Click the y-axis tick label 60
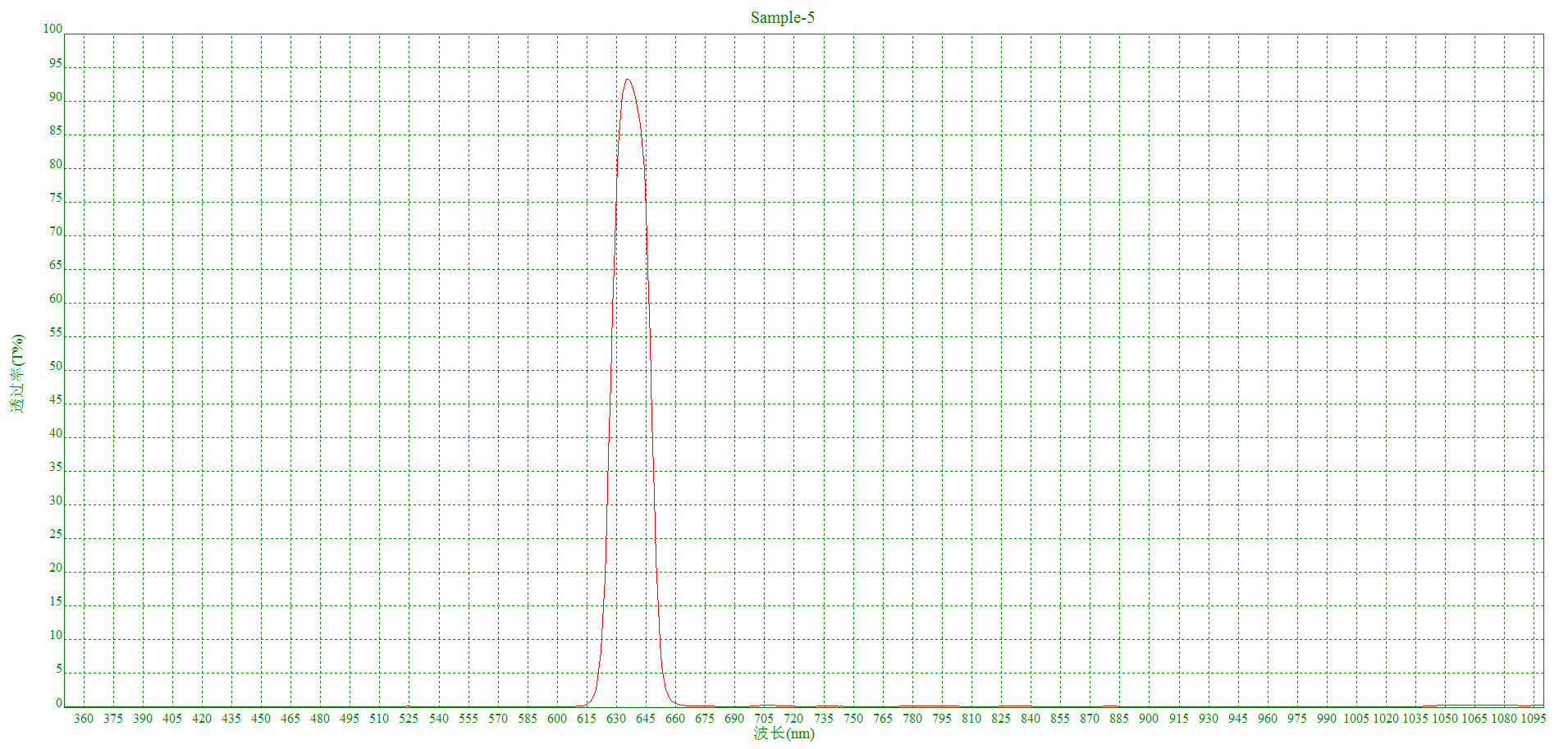Viewport: 1568px width, 749px height. point(56,299)
